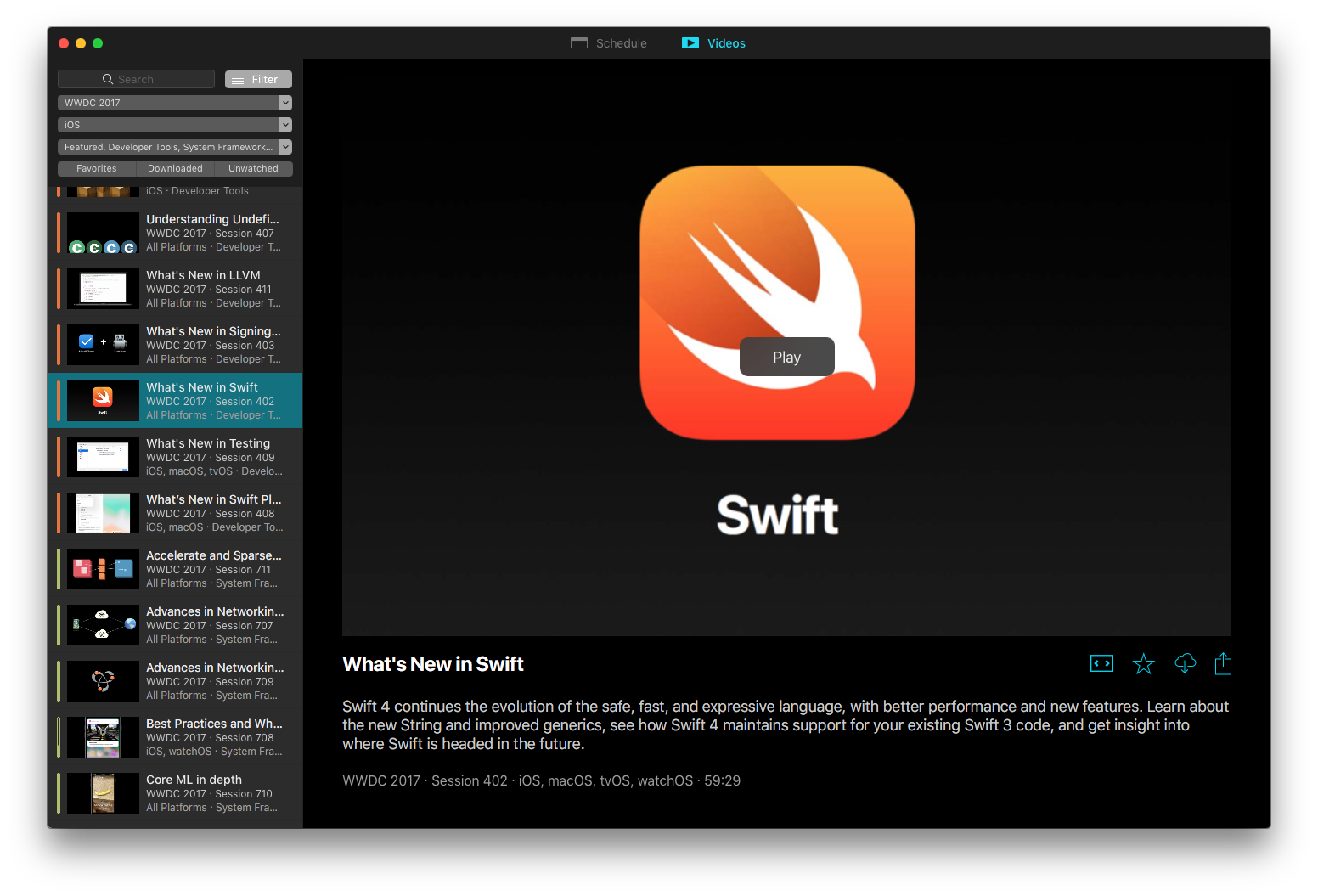Switch to the Videos tab
1318x896 pixels.
(714, 43)
